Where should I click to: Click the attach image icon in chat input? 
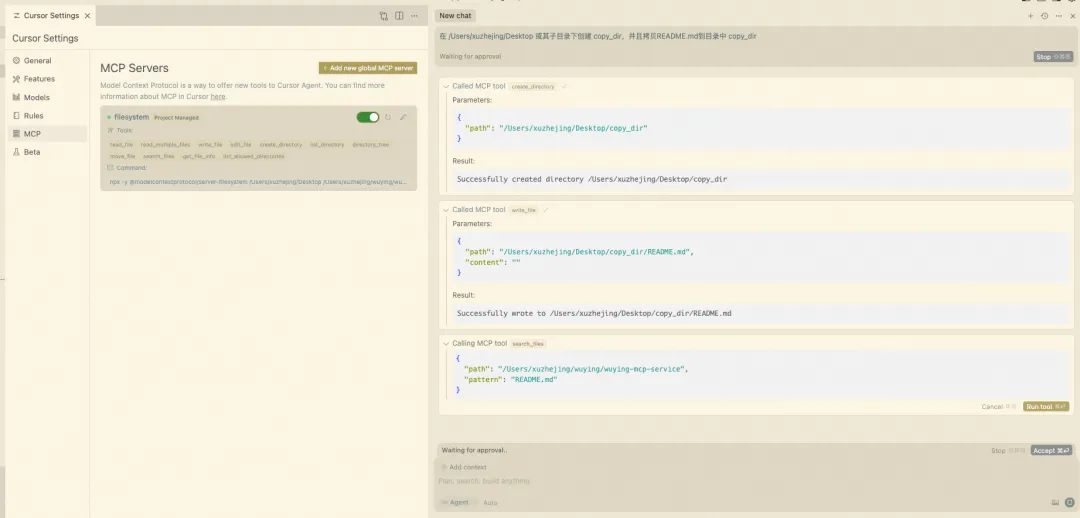1055,502
